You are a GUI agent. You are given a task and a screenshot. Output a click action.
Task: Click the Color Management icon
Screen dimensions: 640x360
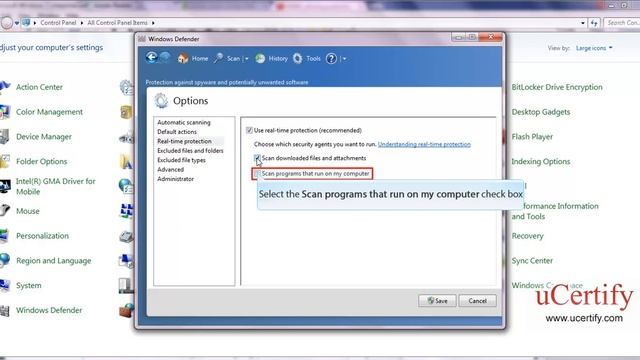click(4, 112)
